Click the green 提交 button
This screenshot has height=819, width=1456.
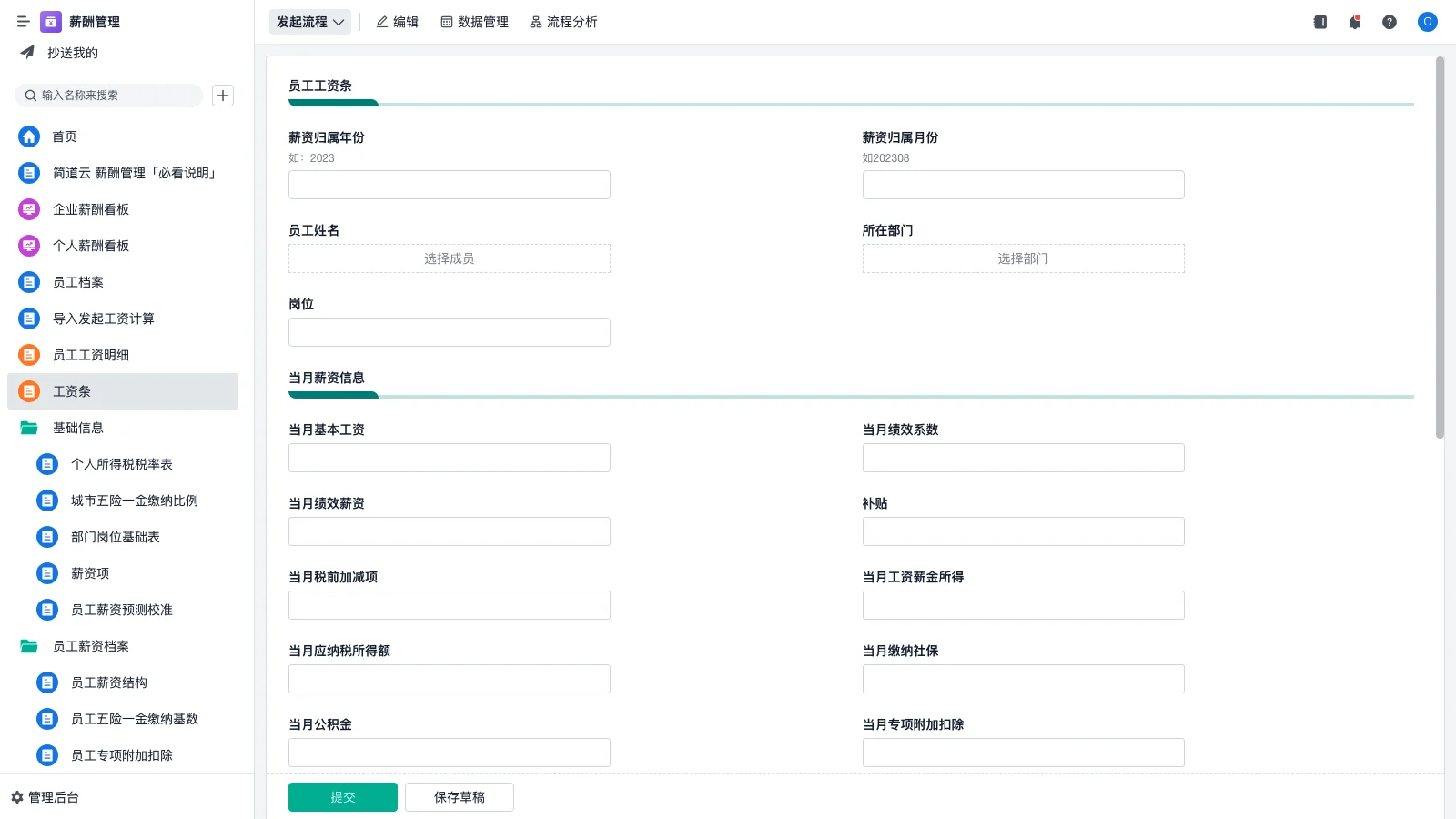(x=342, y=797)
